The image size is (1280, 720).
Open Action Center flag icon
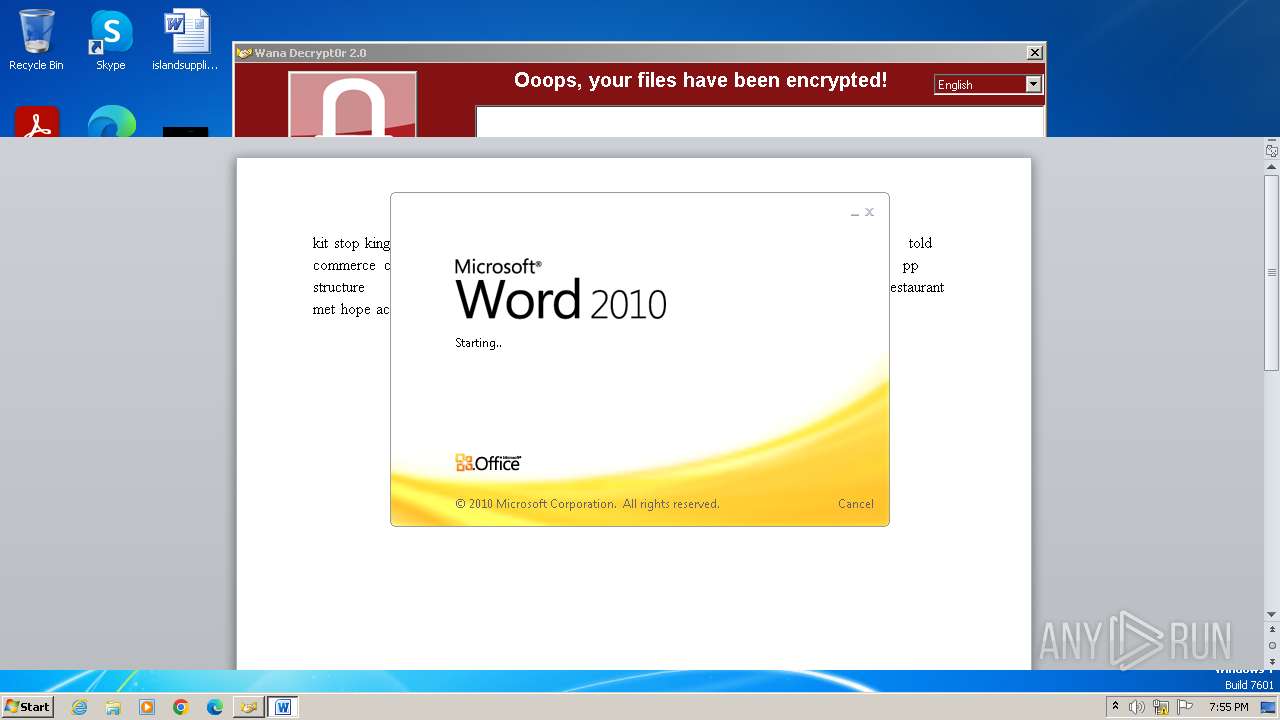click(1185, 707)
